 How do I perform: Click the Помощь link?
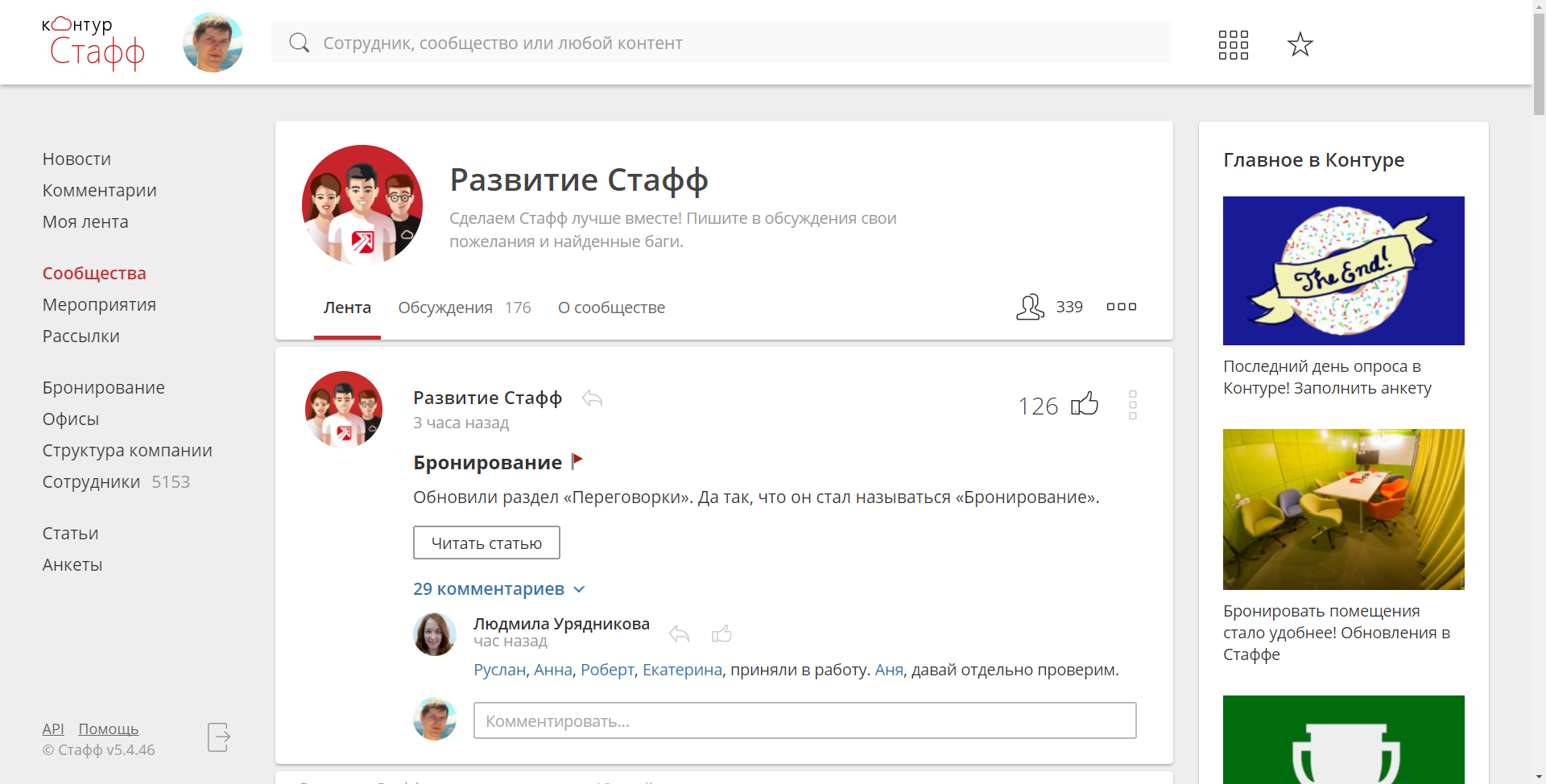coord(108,729)
